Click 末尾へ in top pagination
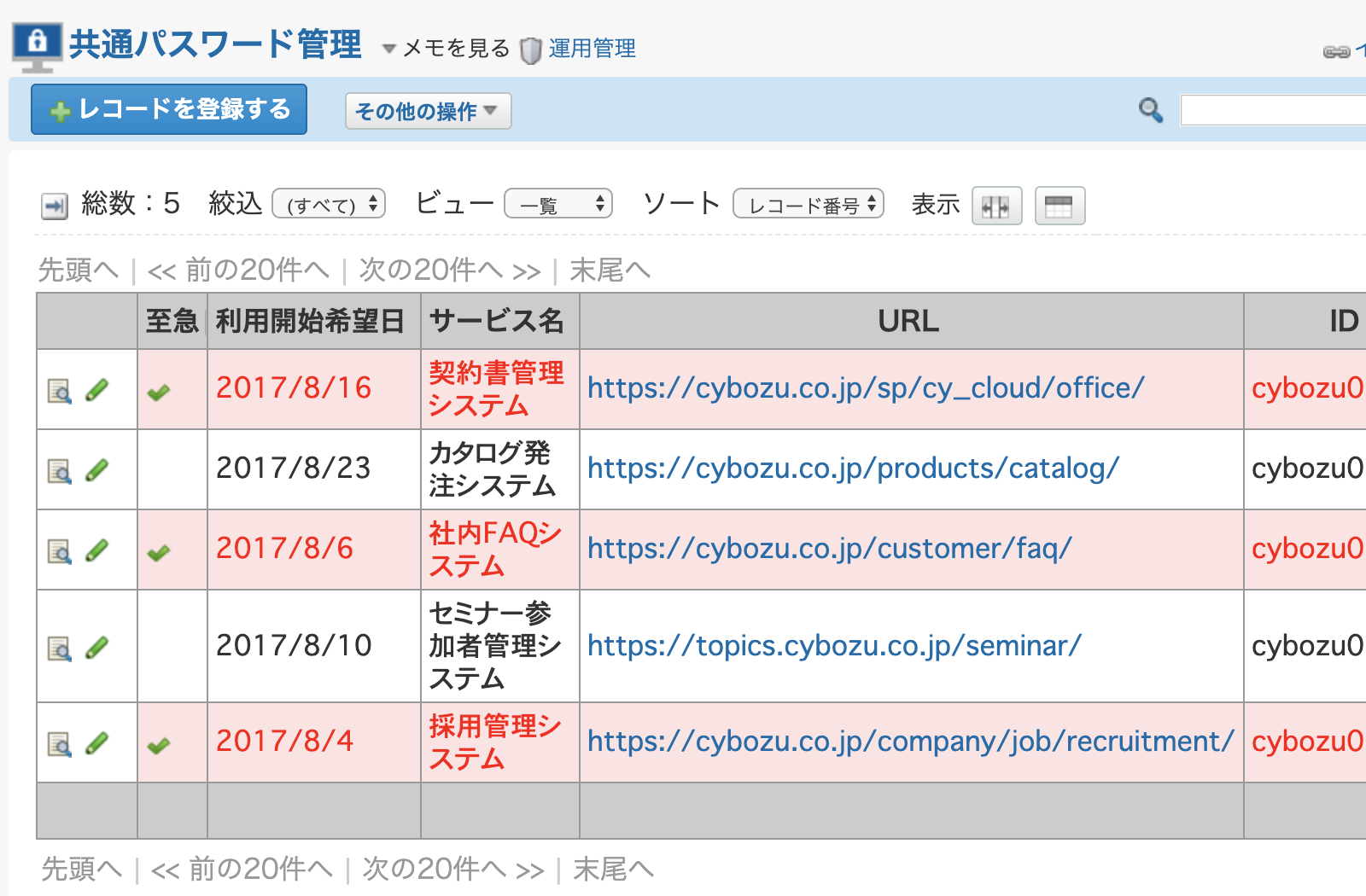The height and width of the screenshot is (896, 1366). 610,271
